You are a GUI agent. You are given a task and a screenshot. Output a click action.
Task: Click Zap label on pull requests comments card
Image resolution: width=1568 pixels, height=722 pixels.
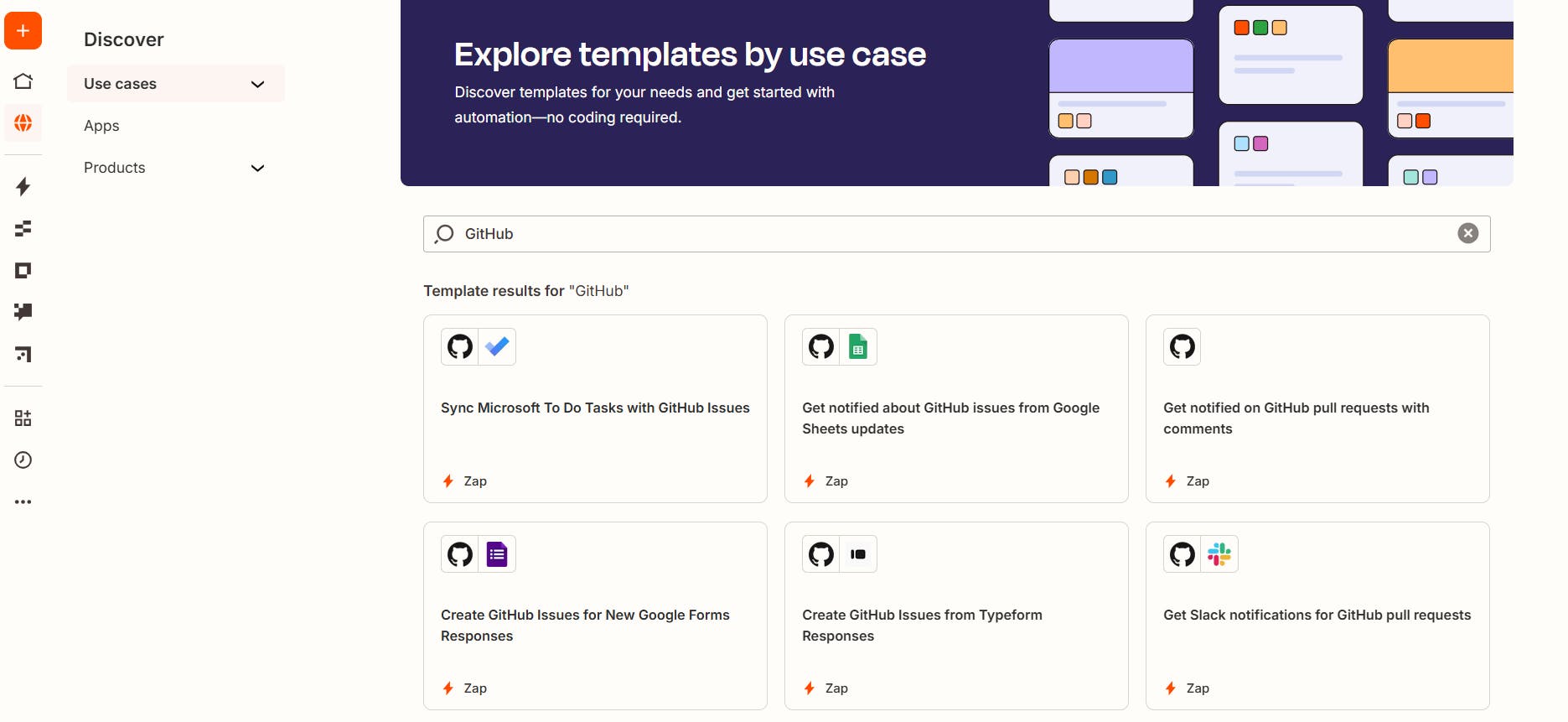pos(1198,480)
